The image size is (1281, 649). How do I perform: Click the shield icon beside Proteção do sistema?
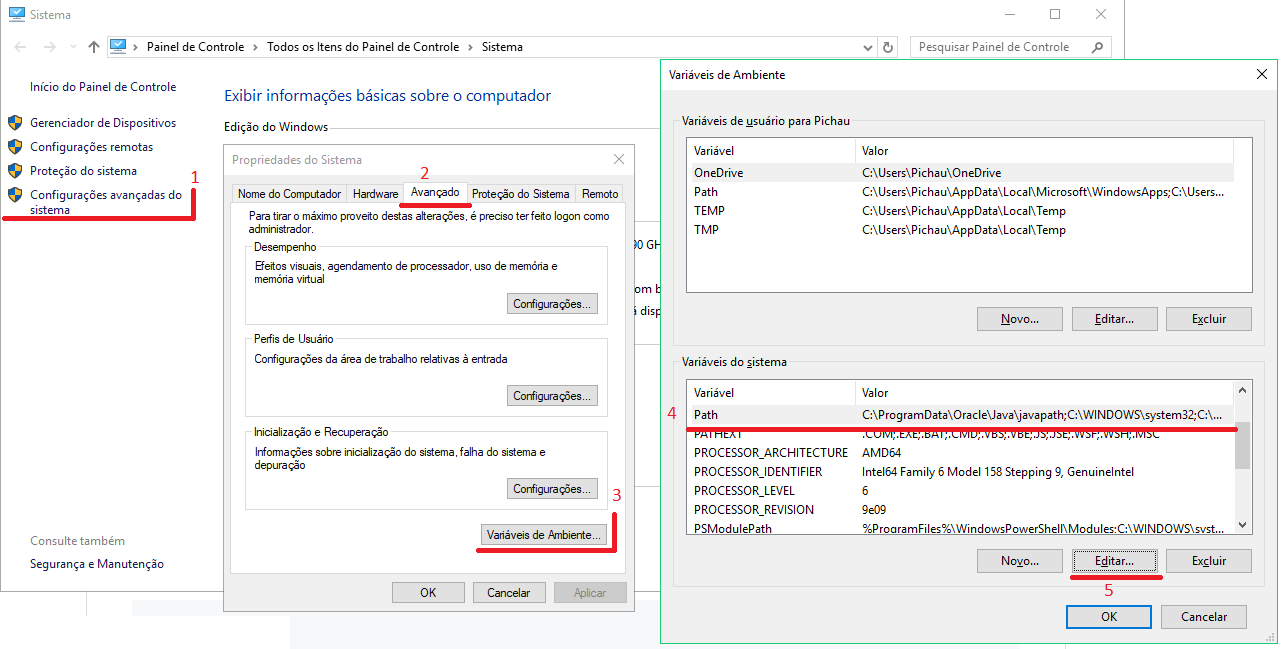pyautogui.click(x=15, y=171)
